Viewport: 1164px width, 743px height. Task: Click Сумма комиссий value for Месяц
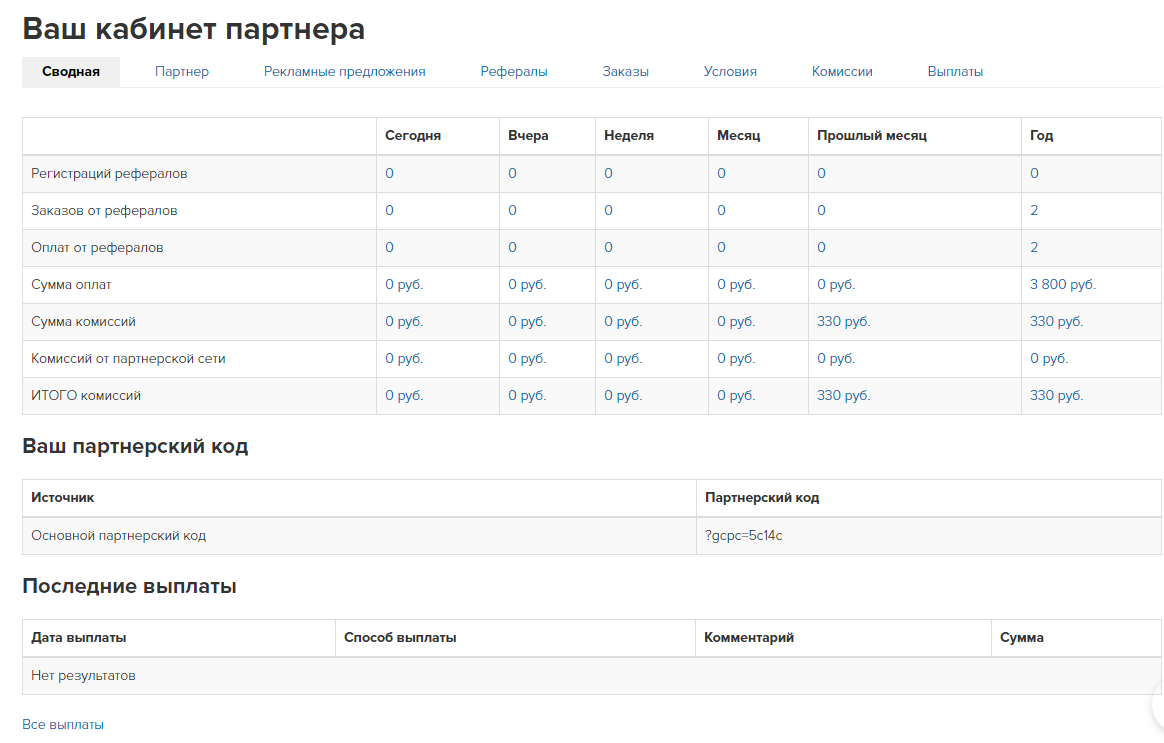[x=736, y=321]
